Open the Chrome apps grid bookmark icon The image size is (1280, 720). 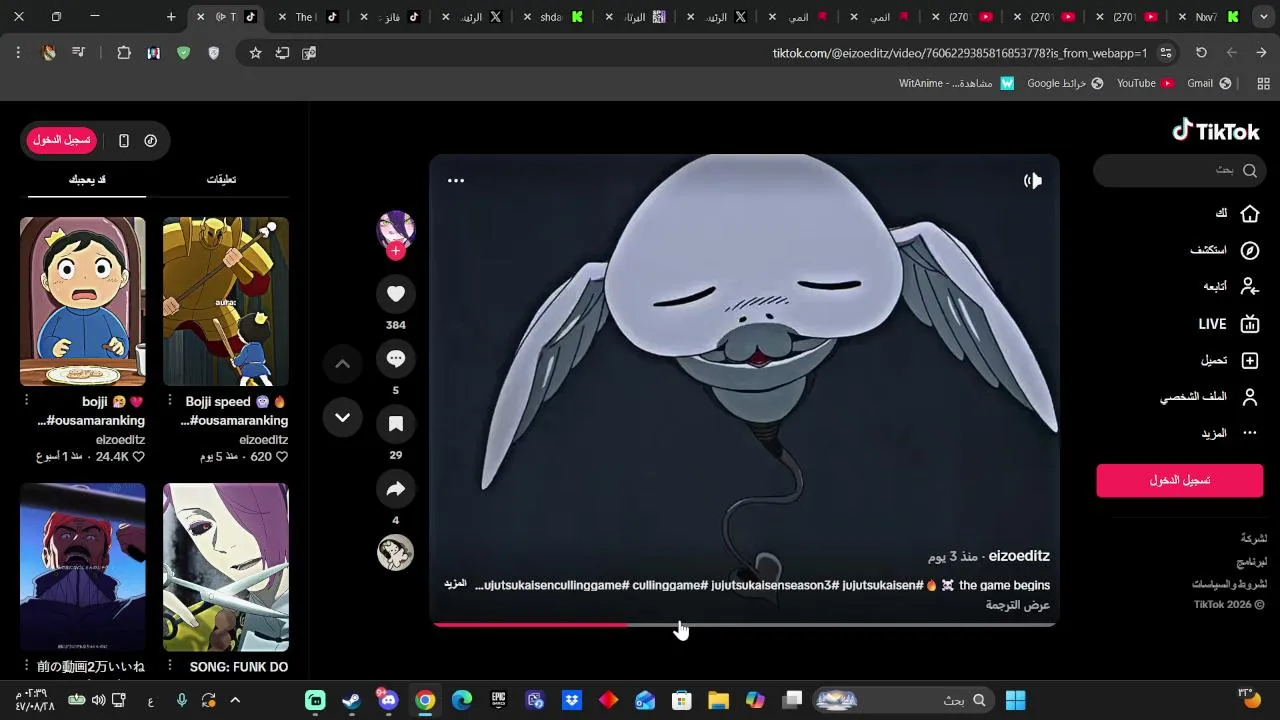tap(1265, 83)
